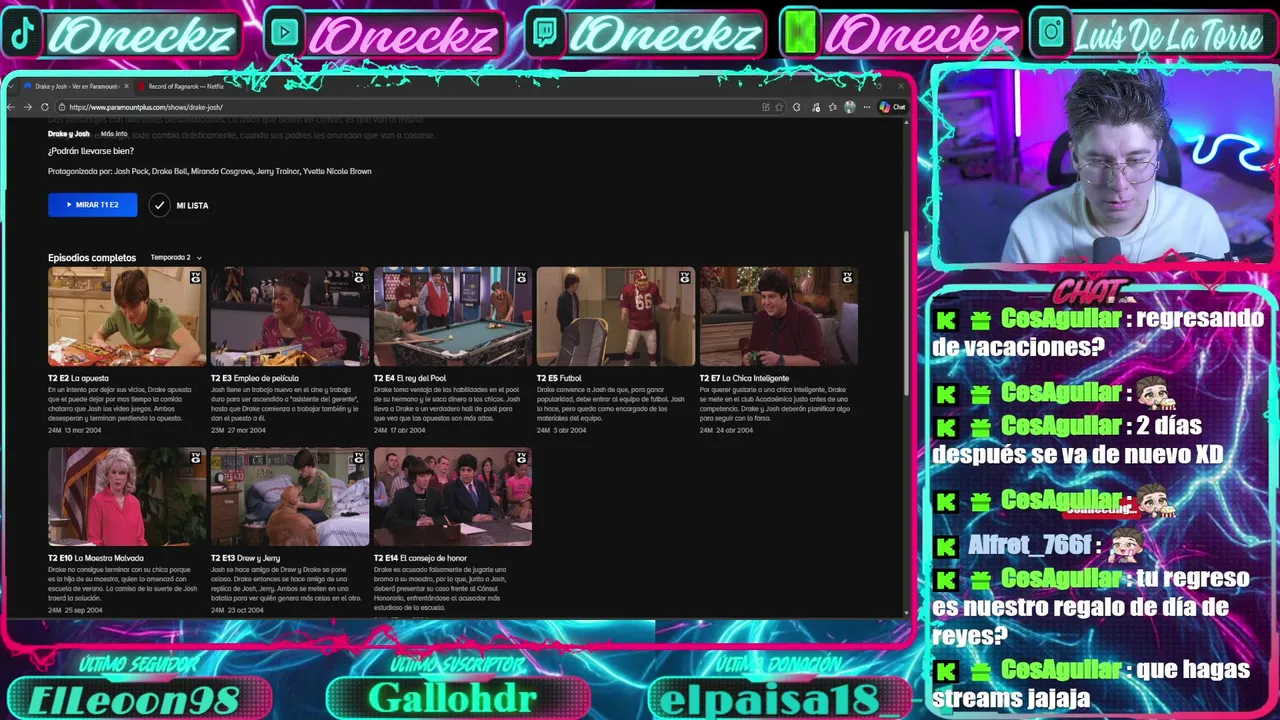The height and width of the screenshot is (720, 1280).
Task: Click the date 27 mar 2004
Action: (x=248, y=430)
